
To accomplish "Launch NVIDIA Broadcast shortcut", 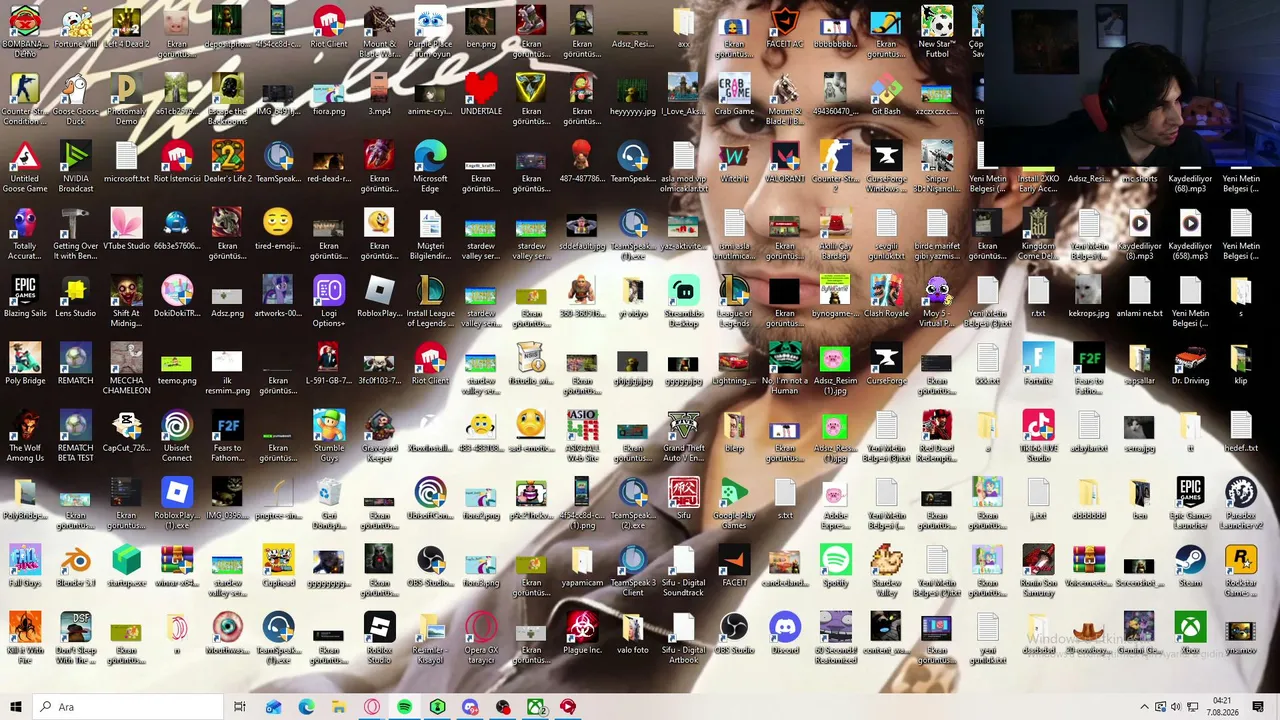I will pyautogui.click(x=76, y=167).
